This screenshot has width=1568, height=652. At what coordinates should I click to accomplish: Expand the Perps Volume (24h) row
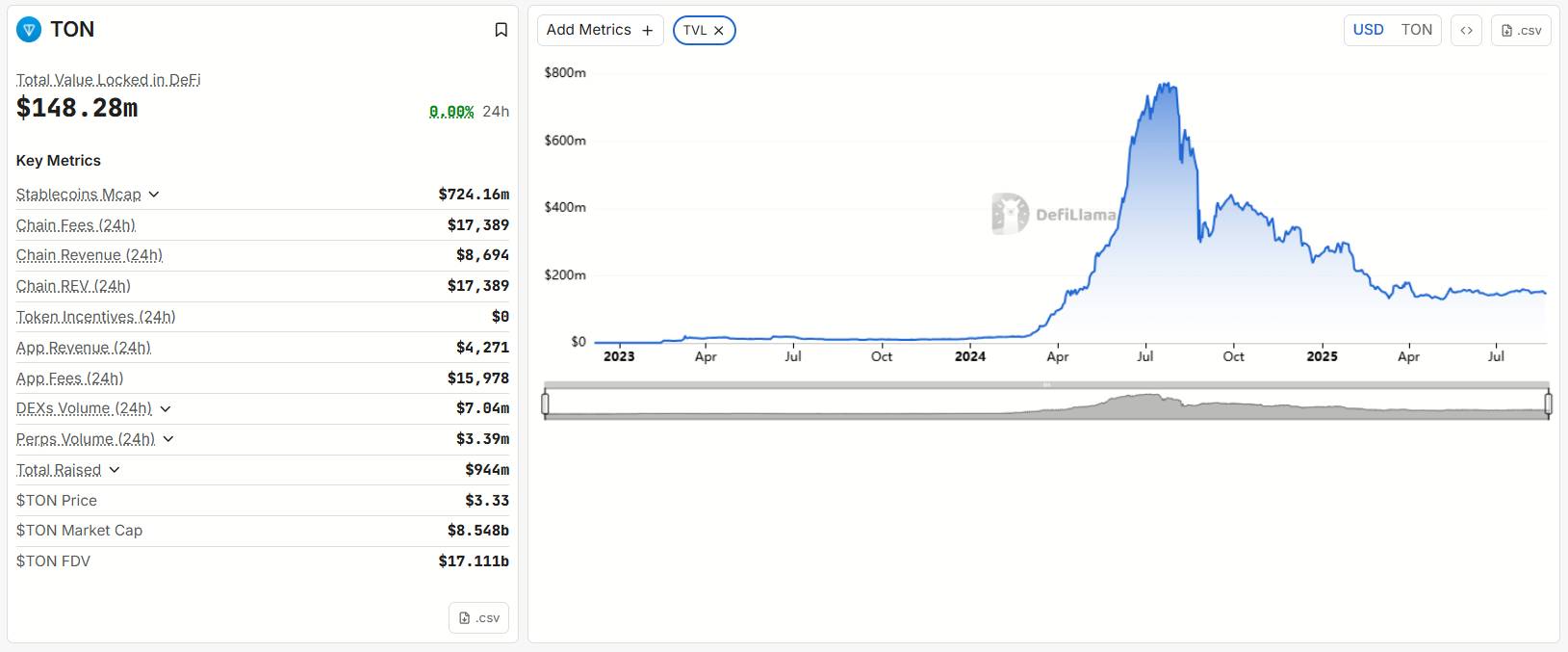pos(168,439)
